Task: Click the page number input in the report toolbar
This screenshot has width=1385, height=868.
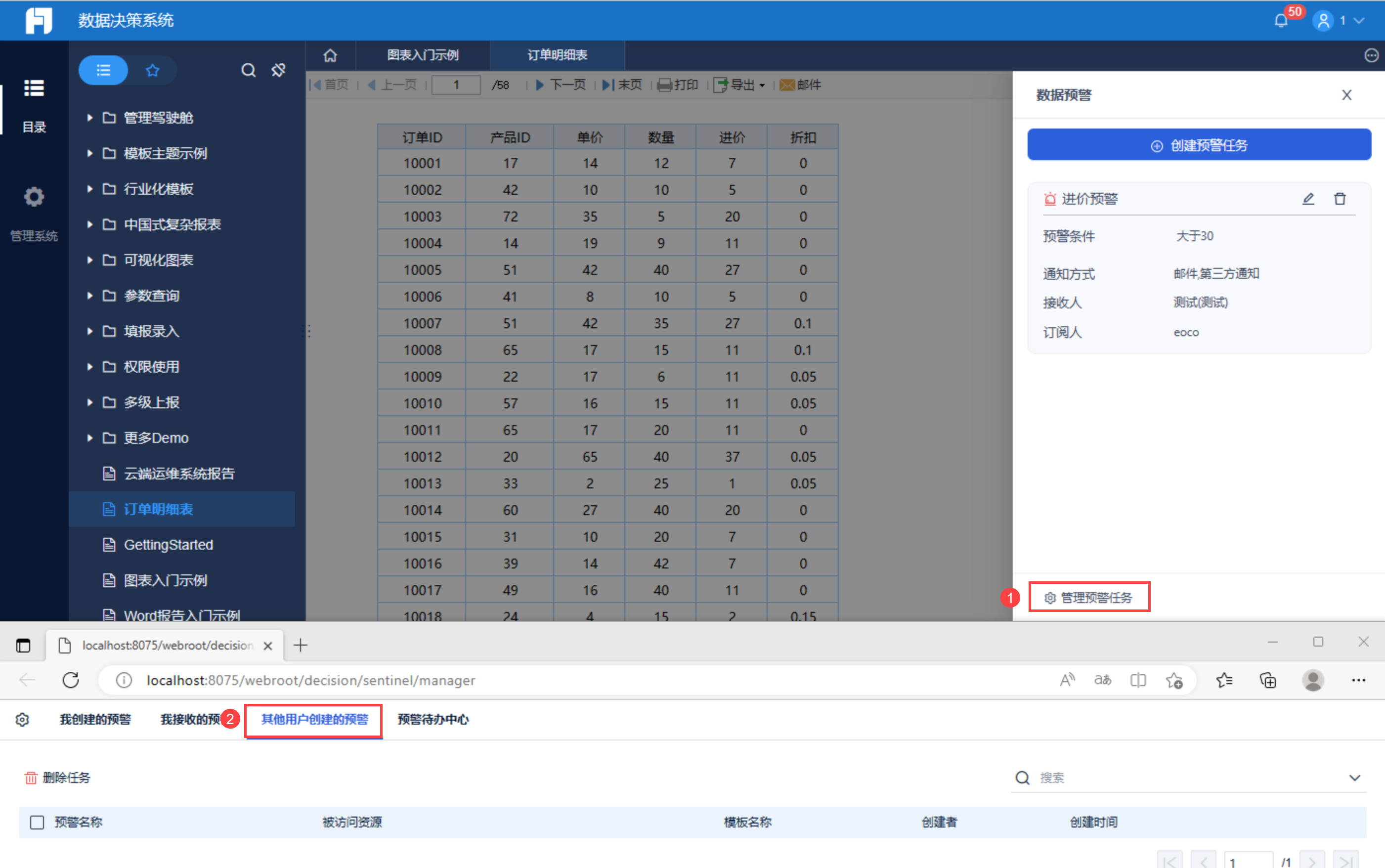Action: click(x=456, y=85)
